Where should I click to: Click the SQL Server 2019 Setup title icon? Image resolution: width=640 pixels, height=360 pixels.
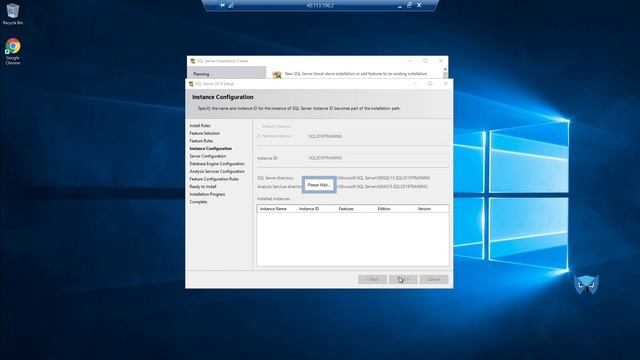pyautogui.click(x=191, y=84)
